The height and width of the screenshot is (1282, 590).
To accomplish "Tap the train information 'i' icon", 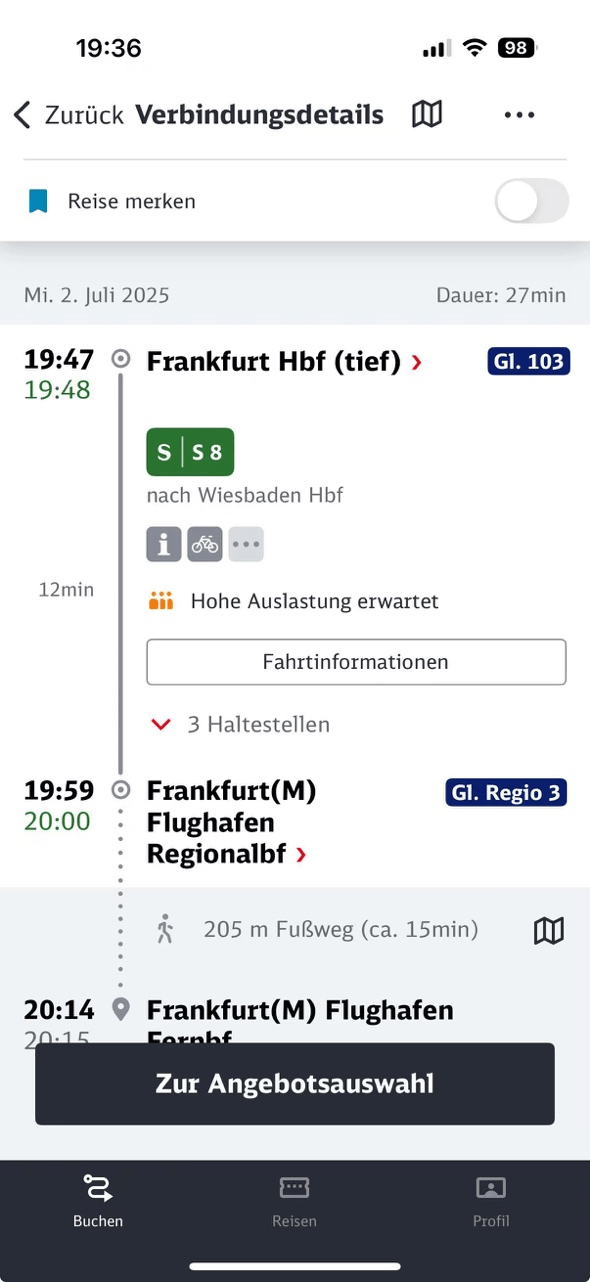I will tap(164, 544).
